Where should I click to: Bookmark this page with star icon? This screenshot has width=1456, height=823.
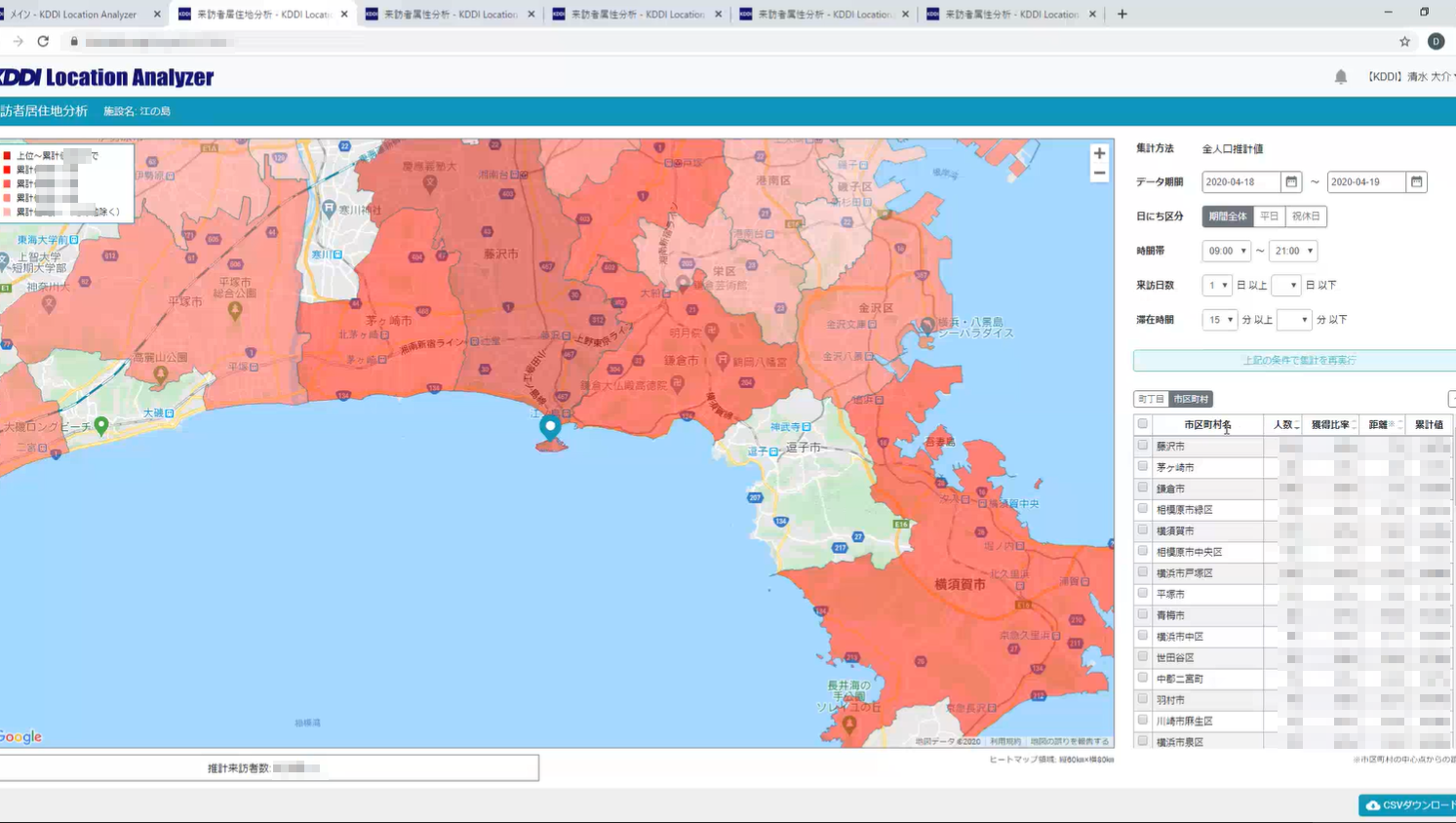tap(1404, 41)
